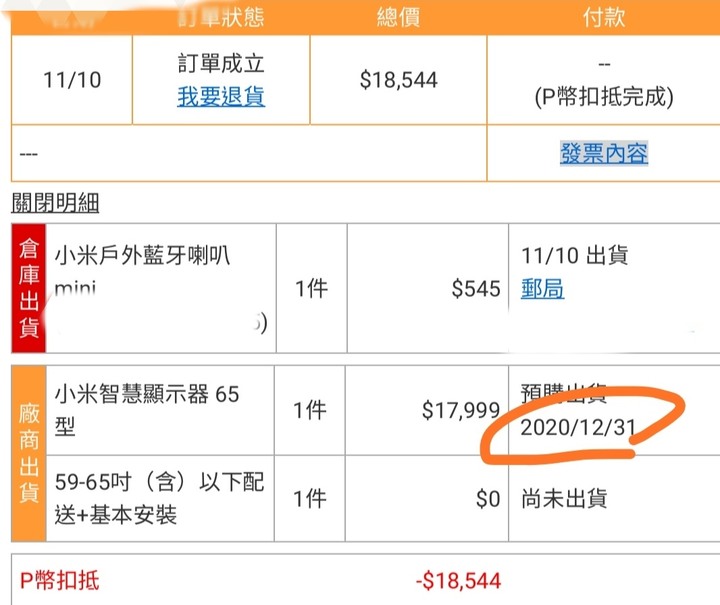The height and width of the screenshot is (605, 720).
Task: Select the 倉庫出貨 red label
Action: click(28, 288)
